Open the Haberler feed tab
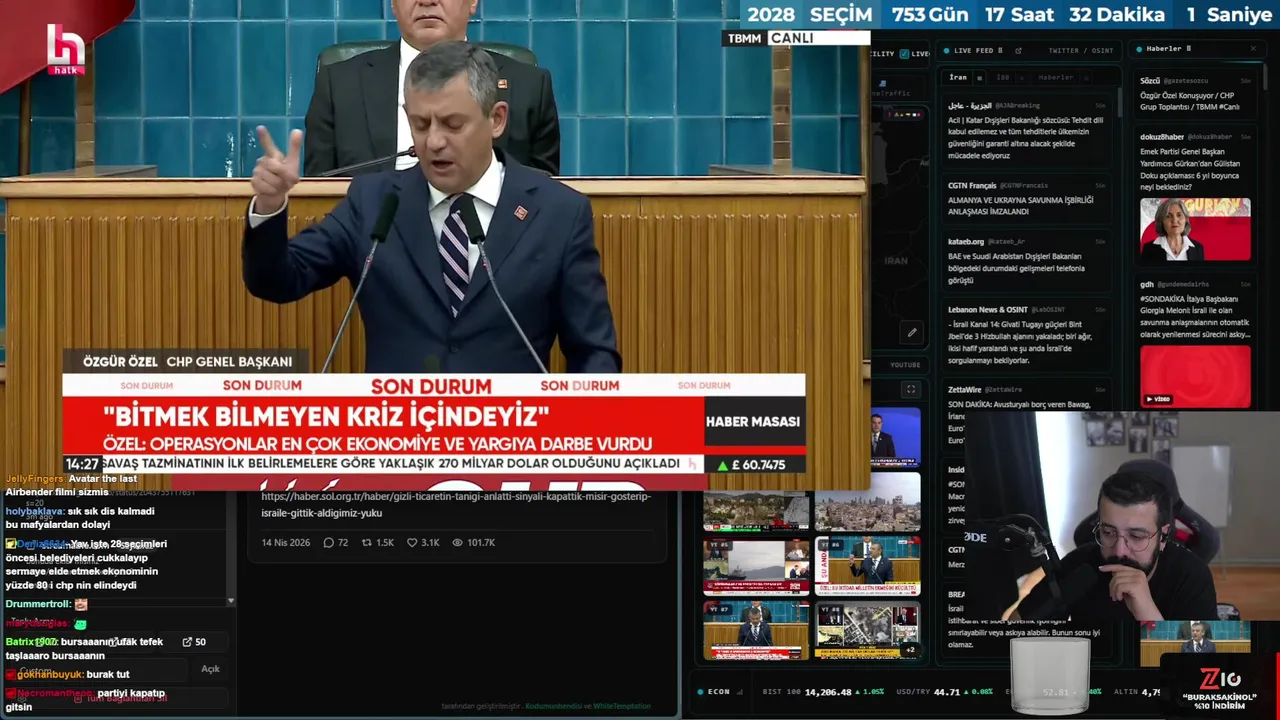Viewport: 1280px width, 720px height. tap(1055, 77)
